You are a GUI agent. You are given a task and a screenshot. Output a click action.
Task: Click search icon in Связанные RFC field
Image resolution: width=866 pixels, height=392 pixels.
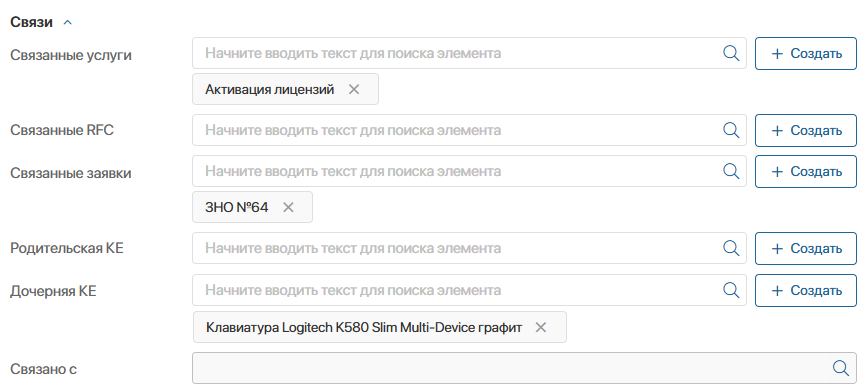pyautogui.click(x=731, y=130)
